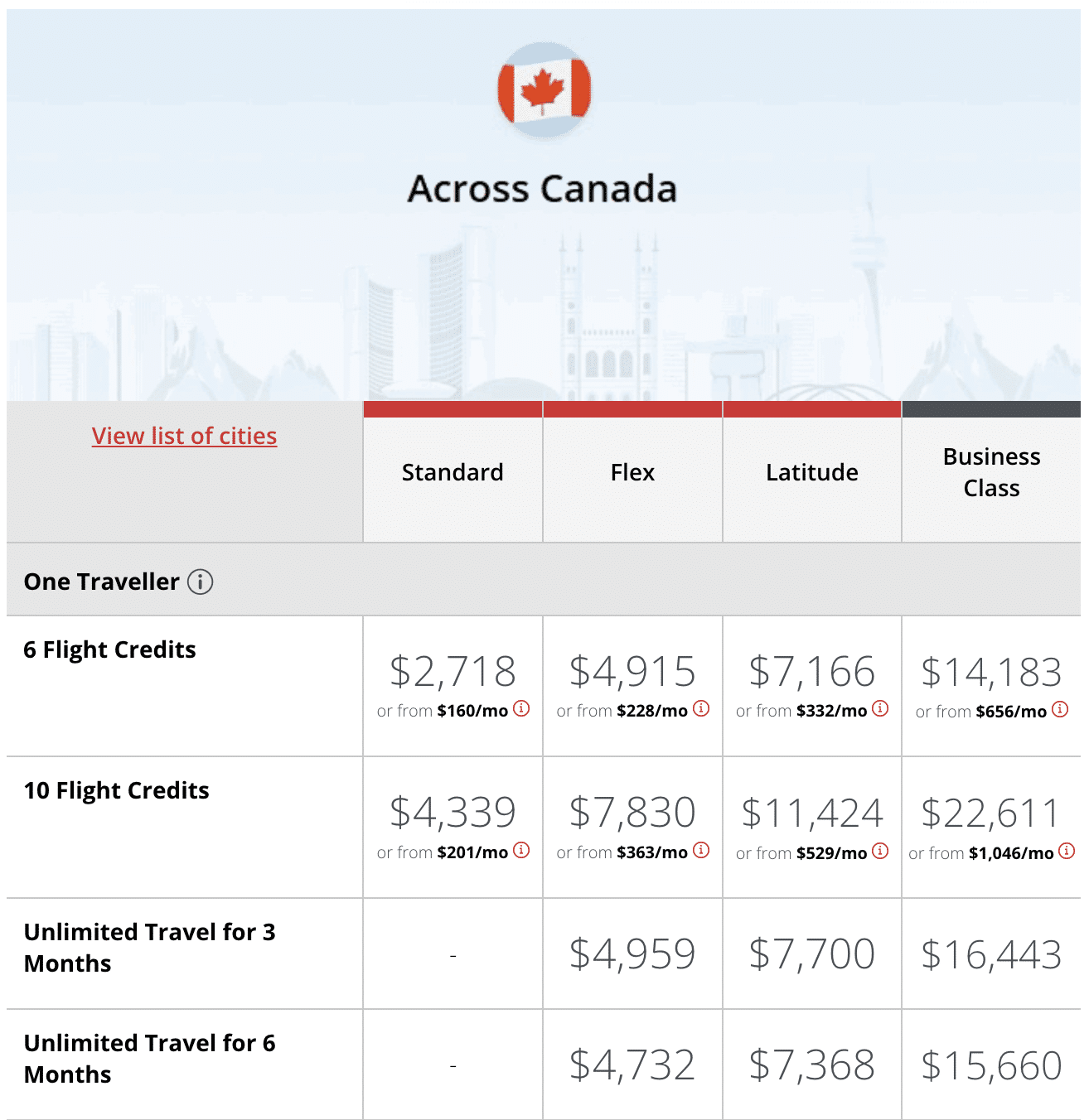Open the One Traveller info icon
The image size is (1089, 1120).
[x=201, y=582]
